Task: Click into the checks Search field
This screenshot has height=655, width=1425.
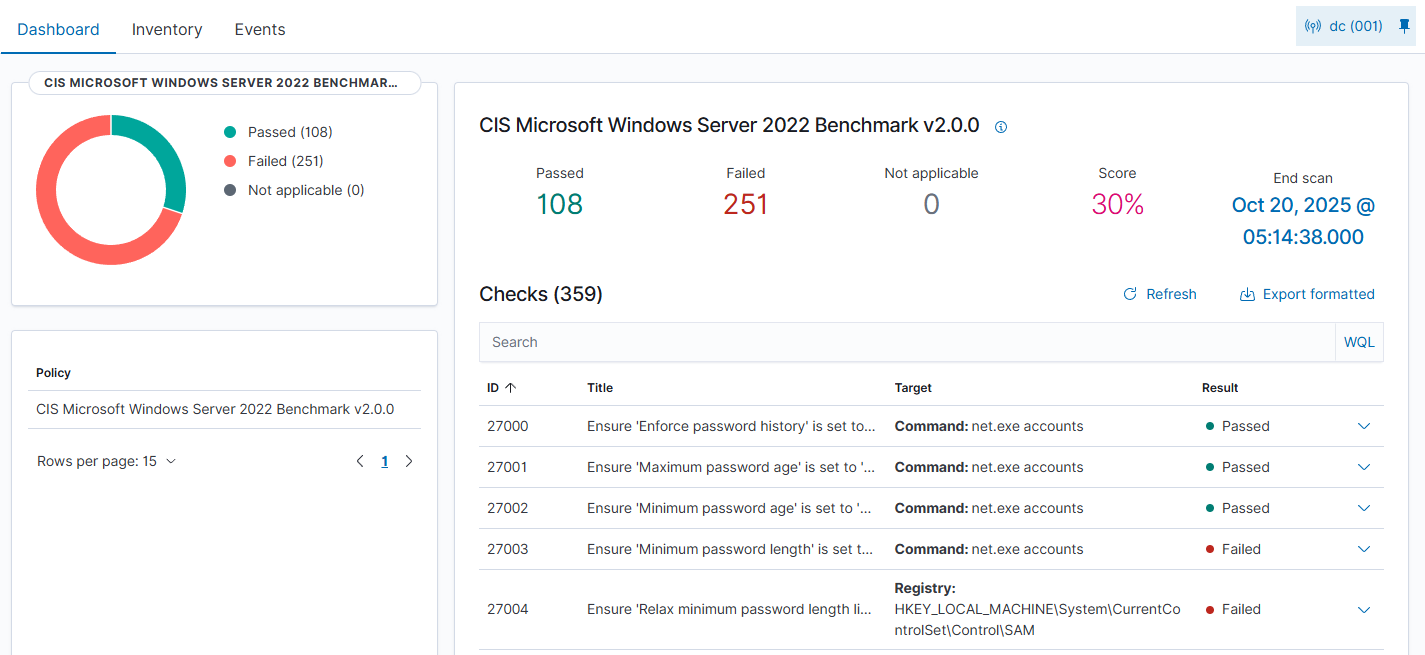Action: (900, 342)
